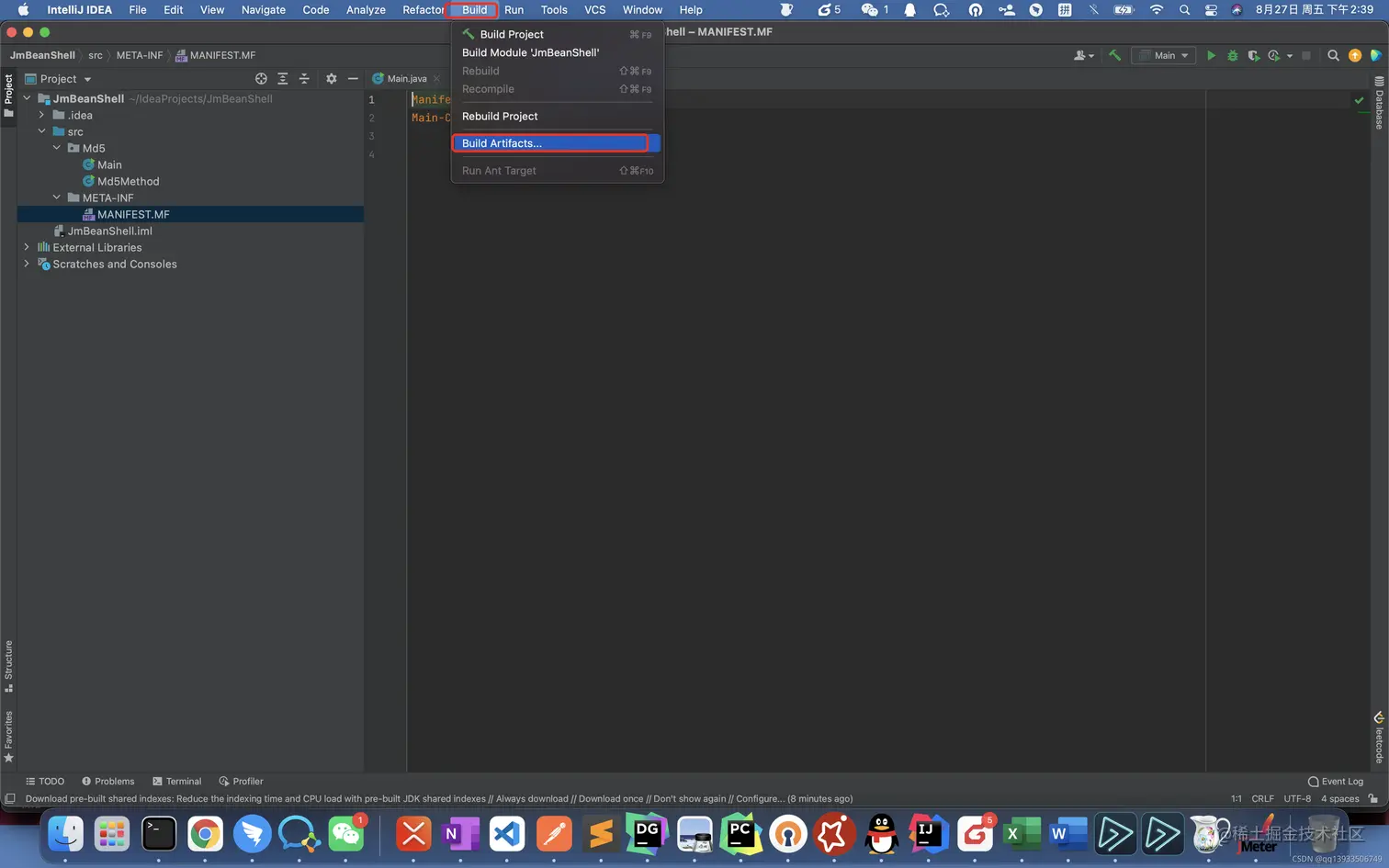Open the Terminal tool window
This screenshot has height=868, width=1389.
point(176,782)
